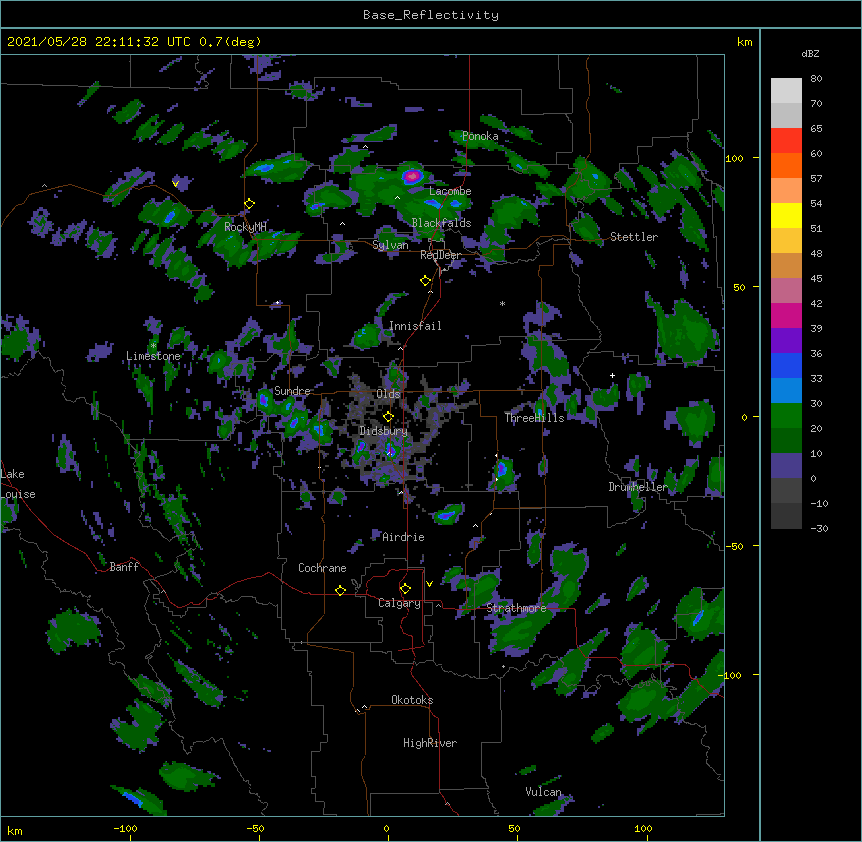862x842 pixels.
Task: Click the 100 tick on right axis
Action: pyautogui.click(x=734, y=158)
